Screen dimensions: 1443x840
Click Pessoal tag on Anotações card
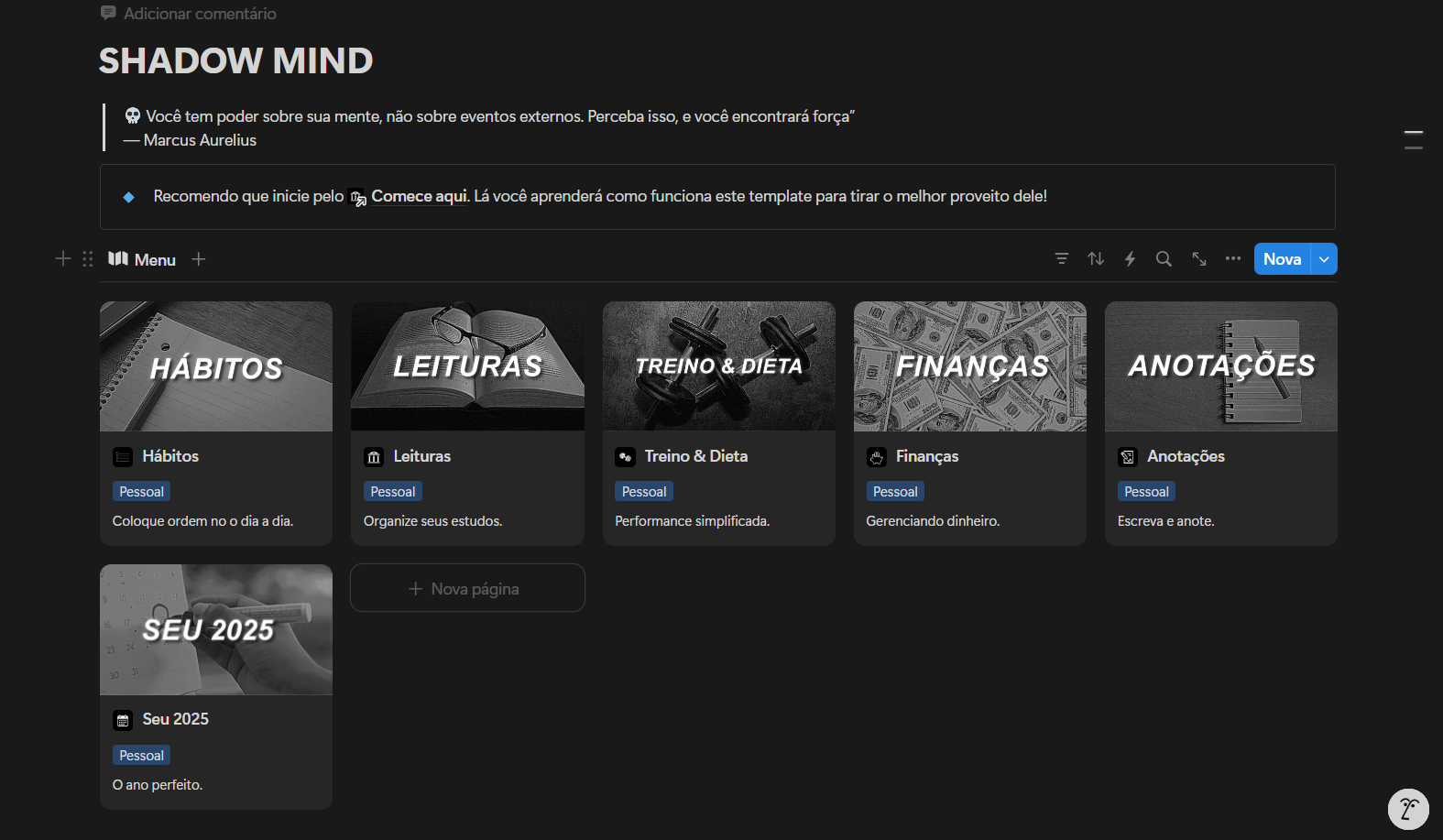pyautogui.click(x=1146, y=492)
